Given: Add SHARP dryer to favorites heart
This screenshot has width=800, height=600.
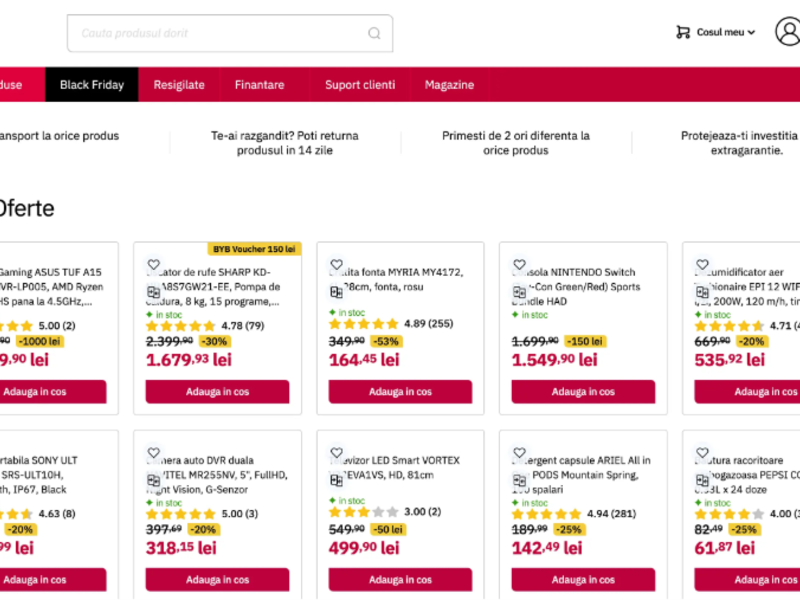Looking at the screenshot, I should (154, 265).
